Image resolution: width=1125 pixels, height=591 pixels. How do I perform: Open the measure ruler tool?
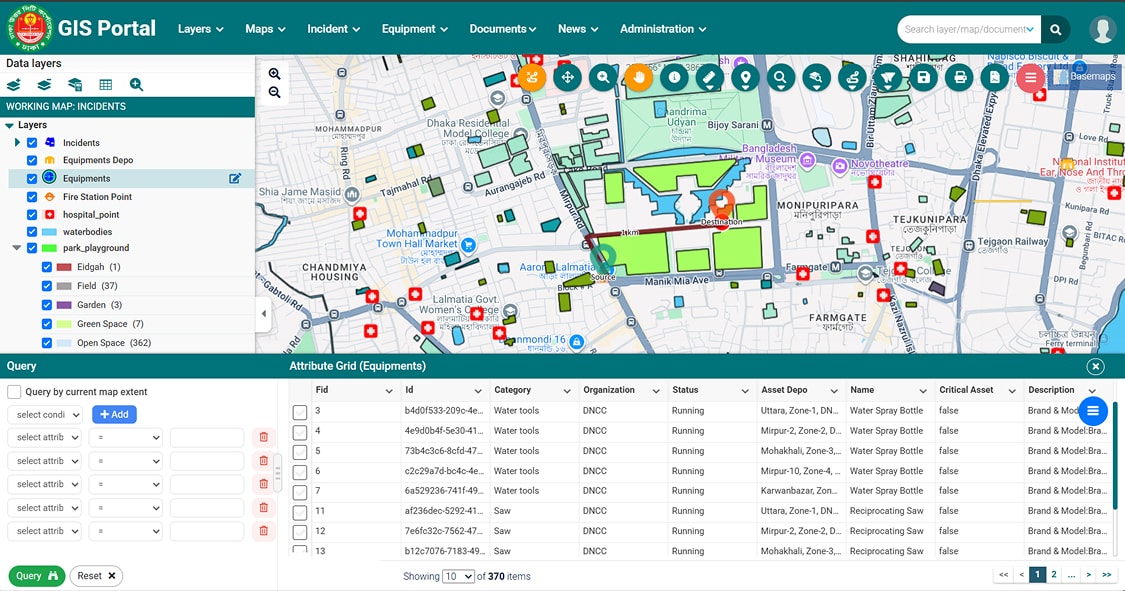coord(710,77)
